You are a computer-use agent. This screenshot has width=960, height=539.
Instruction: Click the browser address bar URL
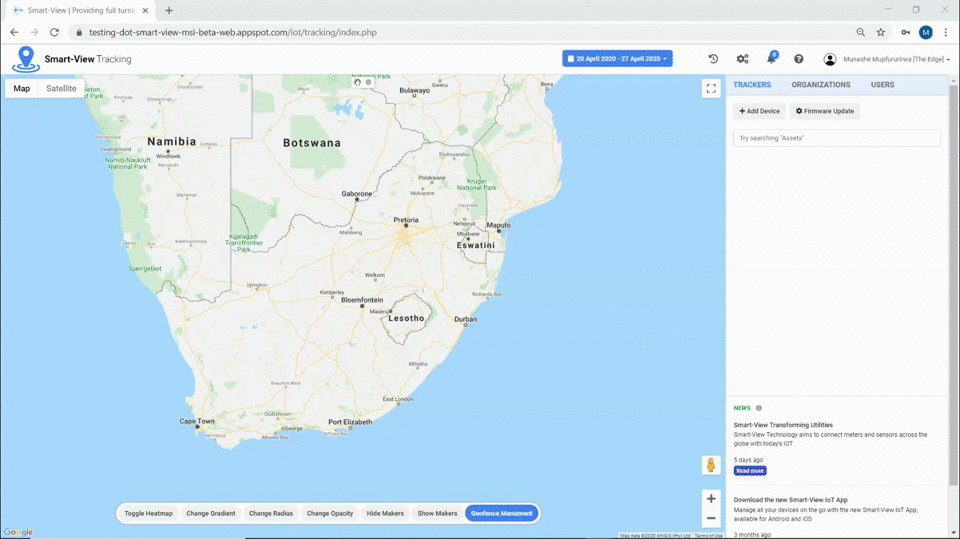tap(233, 32)
